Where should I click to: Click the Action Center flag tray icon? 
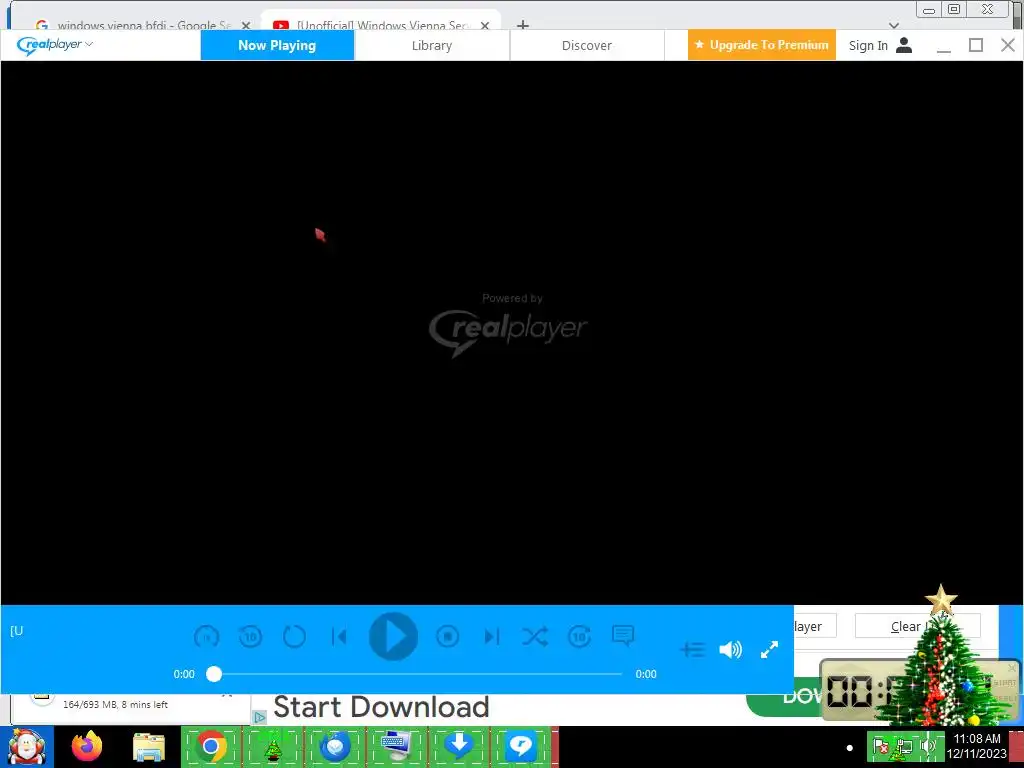880,746
